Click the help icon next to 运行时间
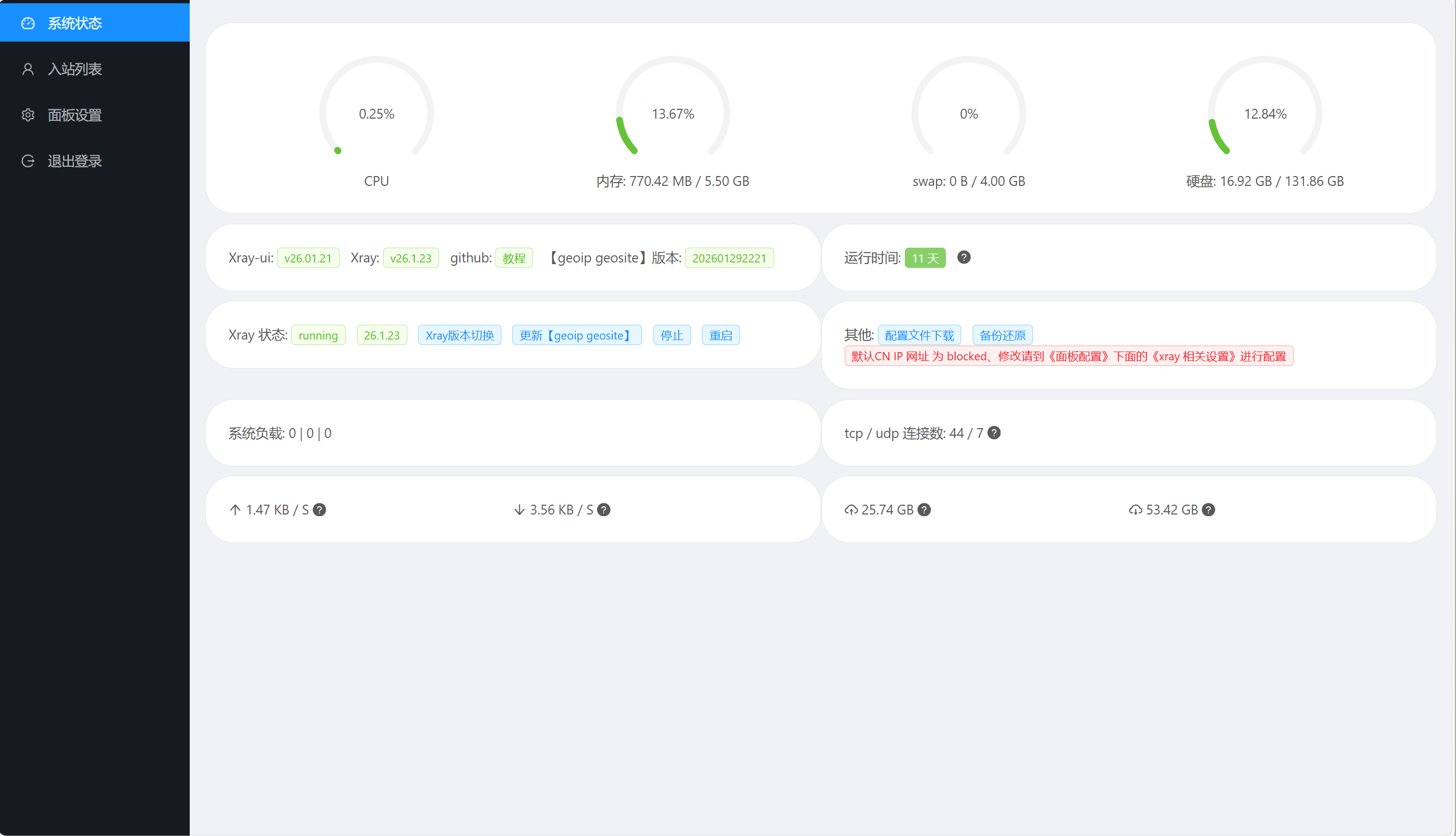The image size is (1456, 836). coord(964,257)
